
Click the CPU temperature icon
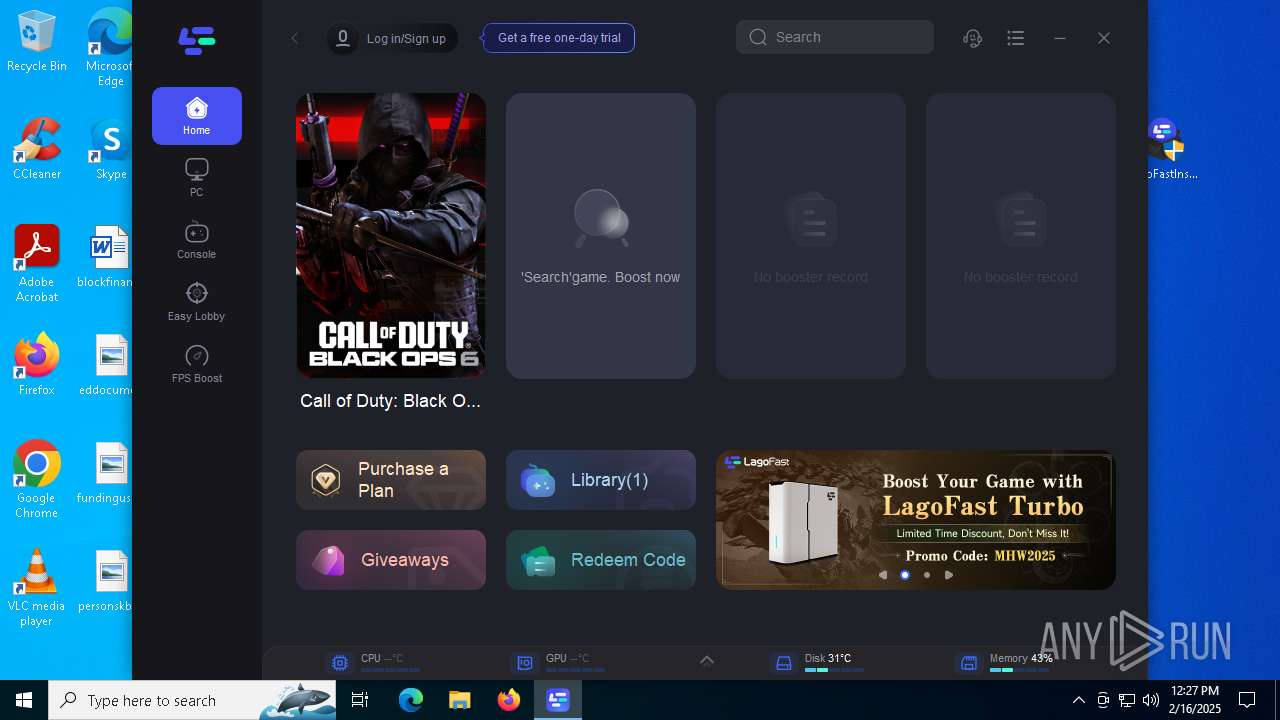[340, 663]
